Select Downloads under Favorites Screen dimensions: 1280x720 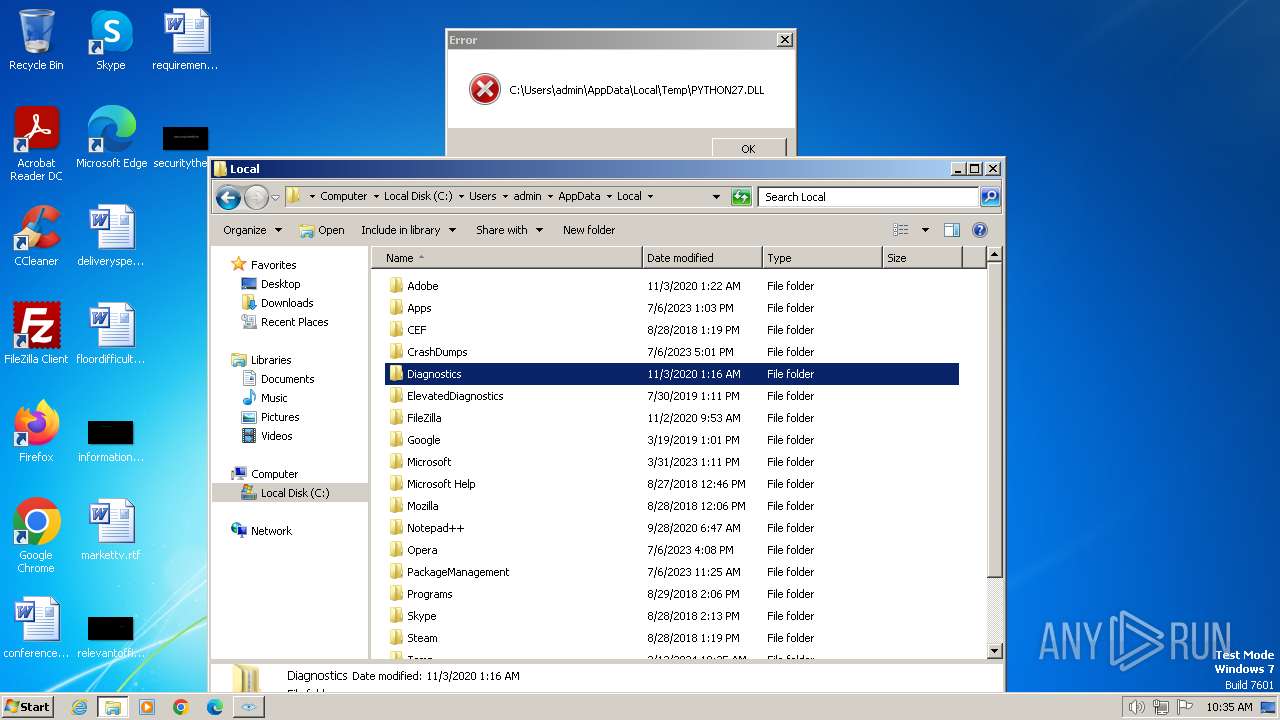click(x=287, y=303)
